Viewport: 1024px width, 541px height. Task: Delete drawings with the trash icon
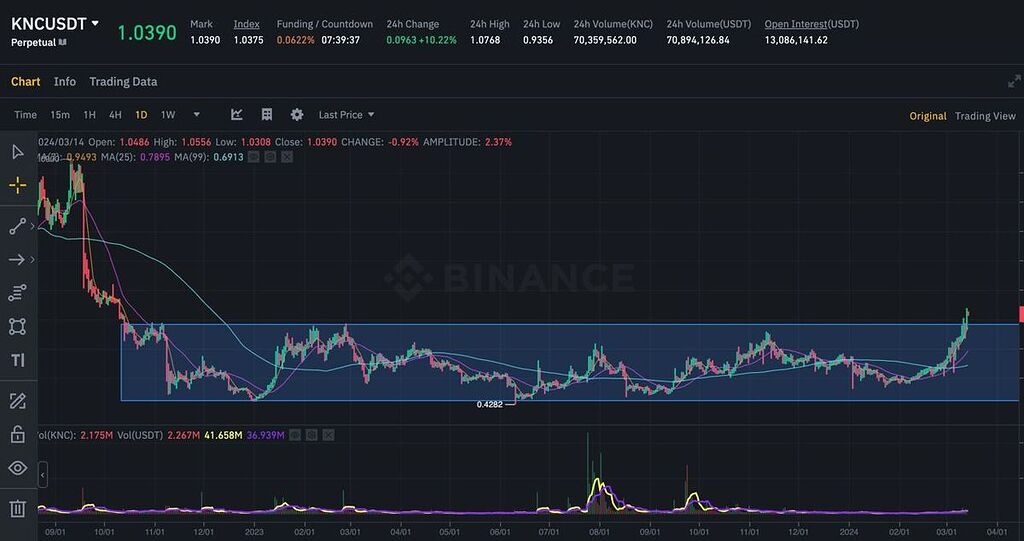(18, 508)
